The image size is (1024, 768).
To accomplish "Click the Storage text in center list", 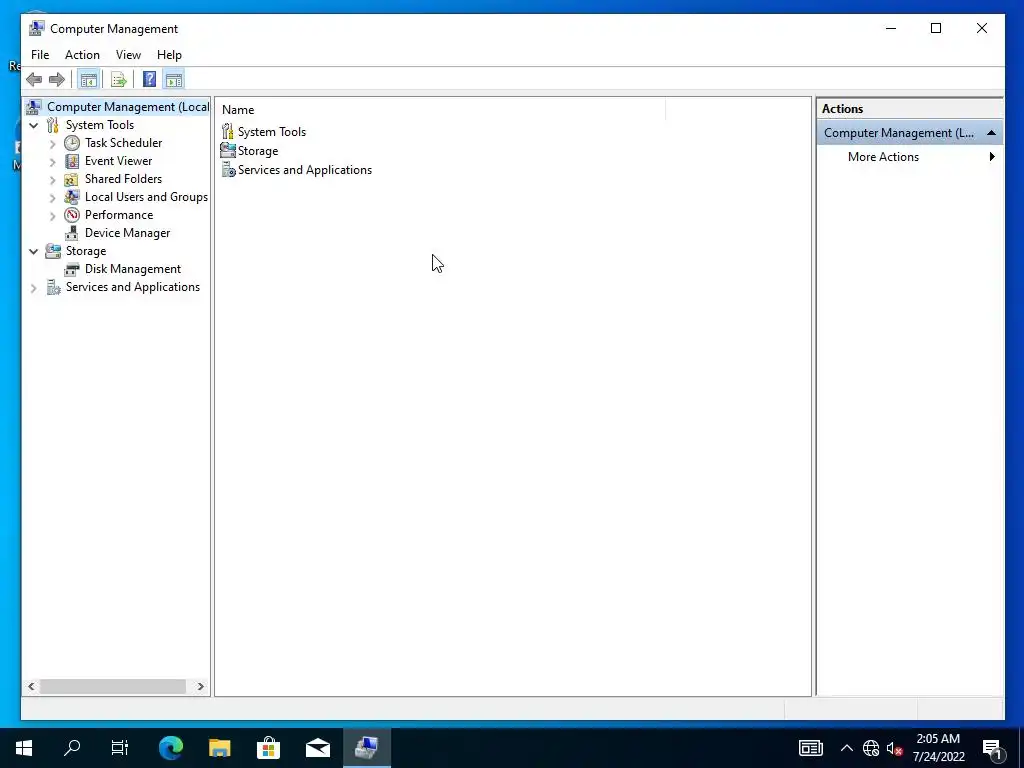I will (x=258, y=151).
